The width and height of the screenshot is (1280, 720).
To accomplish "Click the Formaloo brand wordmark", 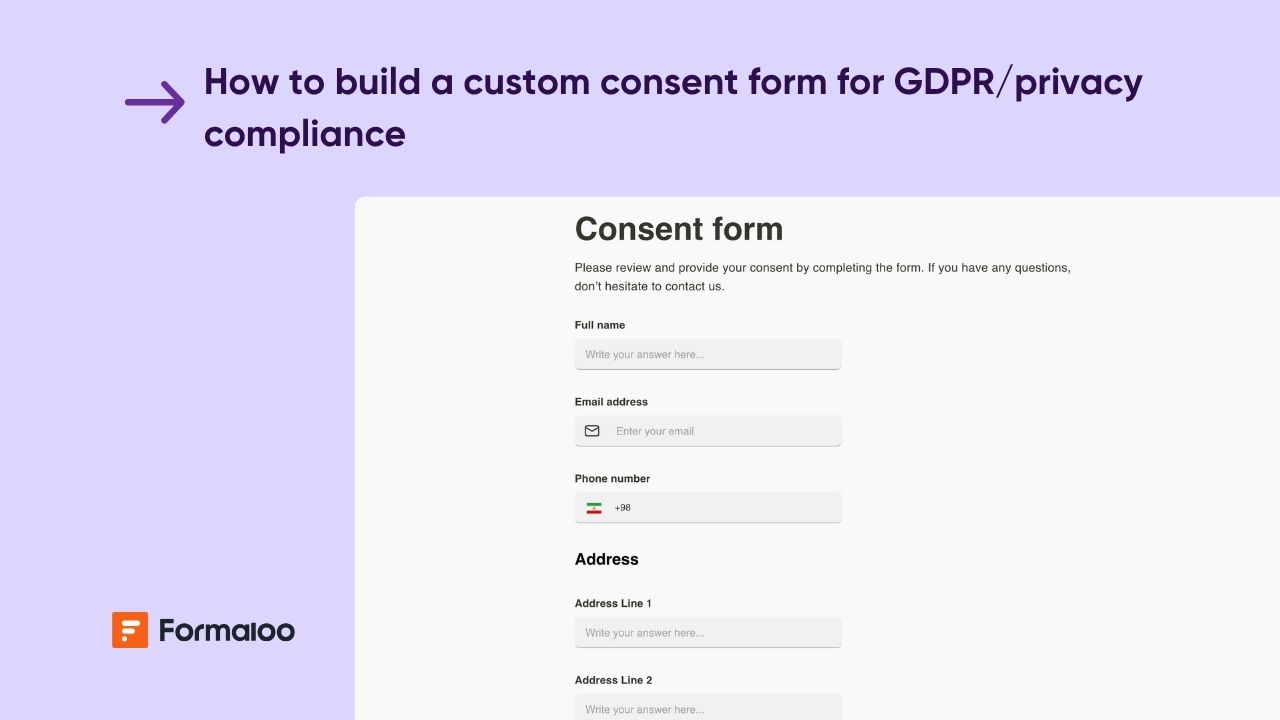I will (227, 631).
